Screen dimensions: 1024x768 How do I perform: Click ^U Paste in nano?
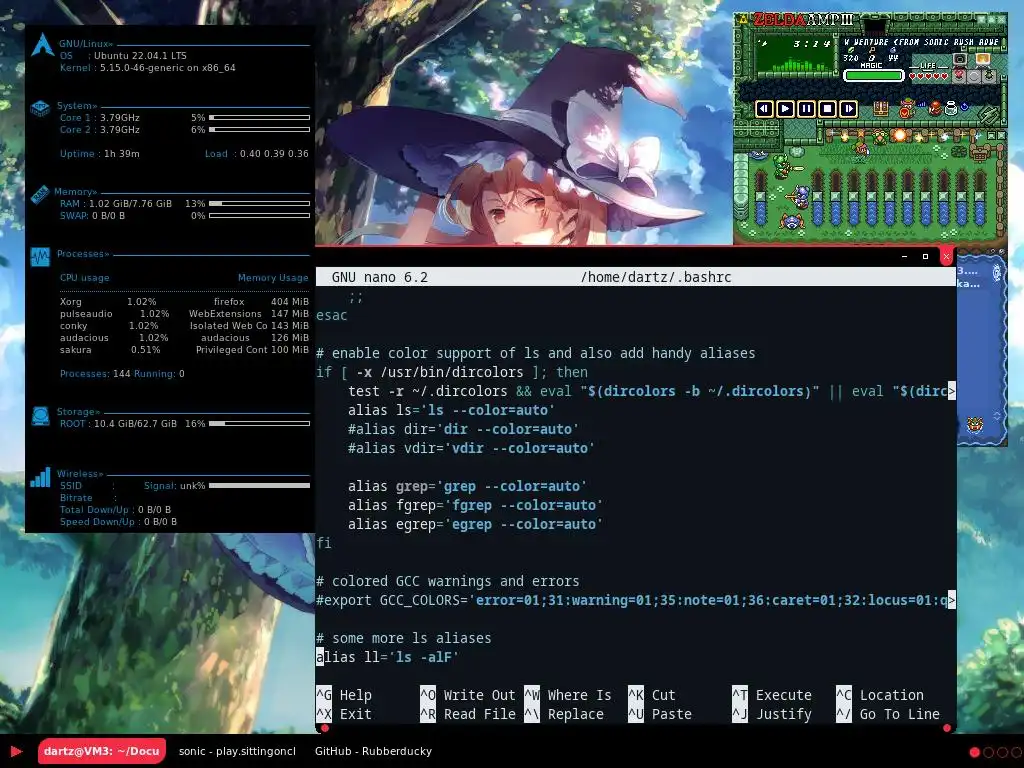pyautogui.click(x=660, y=714)
